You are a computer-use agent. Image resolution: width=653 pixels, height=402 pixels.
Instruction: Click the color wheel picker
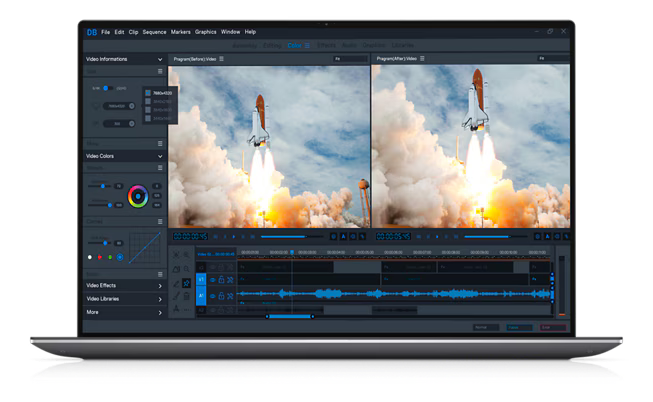pyautogui.click(x=138, y=196)
